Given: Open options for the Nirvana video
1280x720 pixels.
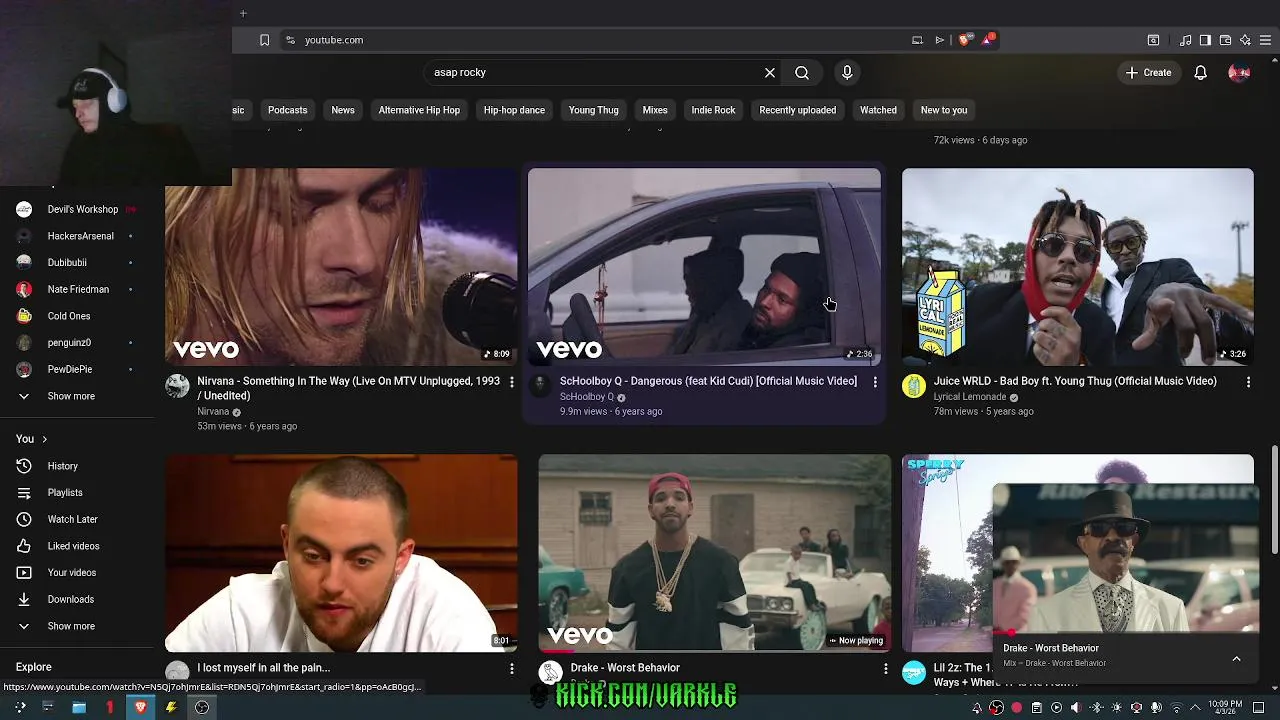Looking at the screenshot, I should pyautogui.click(x=512, y=382).
